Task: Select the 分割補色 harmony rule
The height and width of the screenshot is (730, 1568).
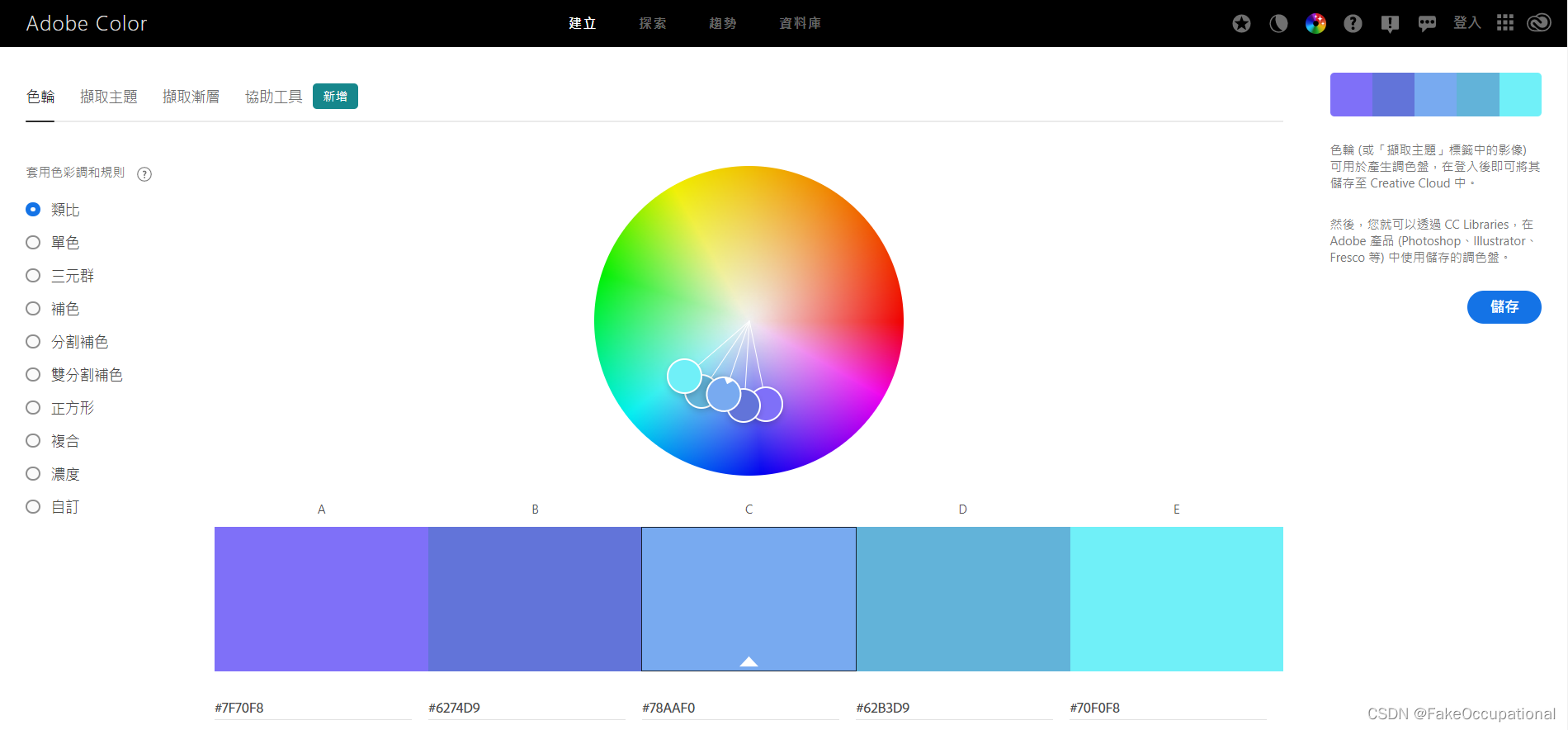Action: tap(67, 342)
